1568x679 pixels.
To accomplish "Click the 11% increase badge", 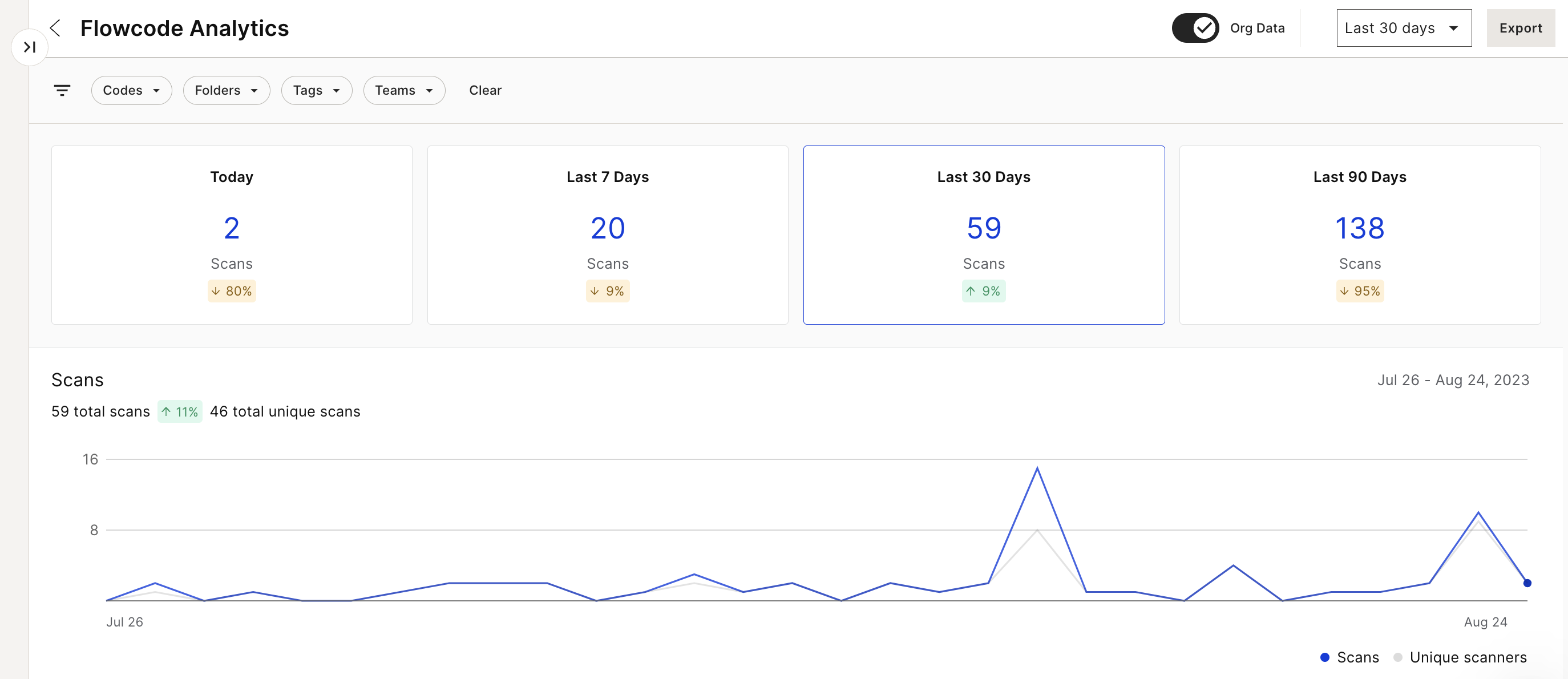I will (x=180, y=412).
